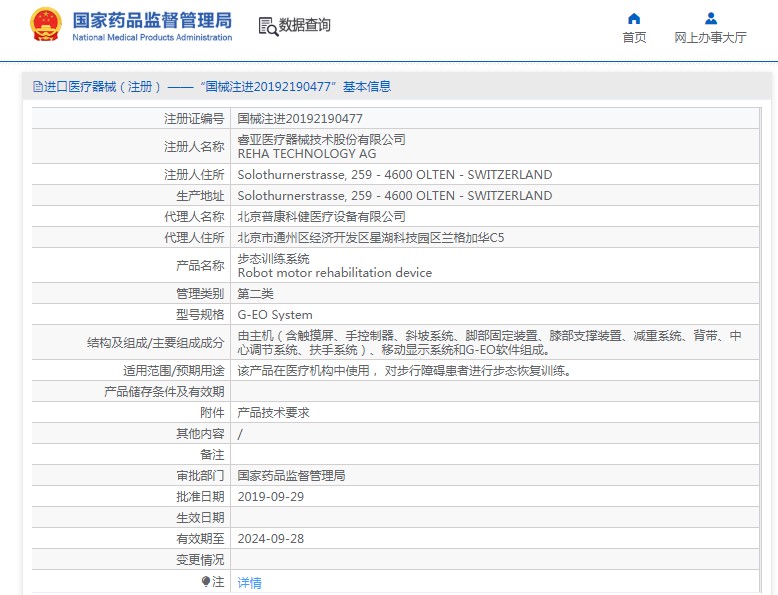The height and width of the screenshot is (595, 778).
Task: Click the 国家药品监督管理局 site title
Action: (x=152, y=20)
